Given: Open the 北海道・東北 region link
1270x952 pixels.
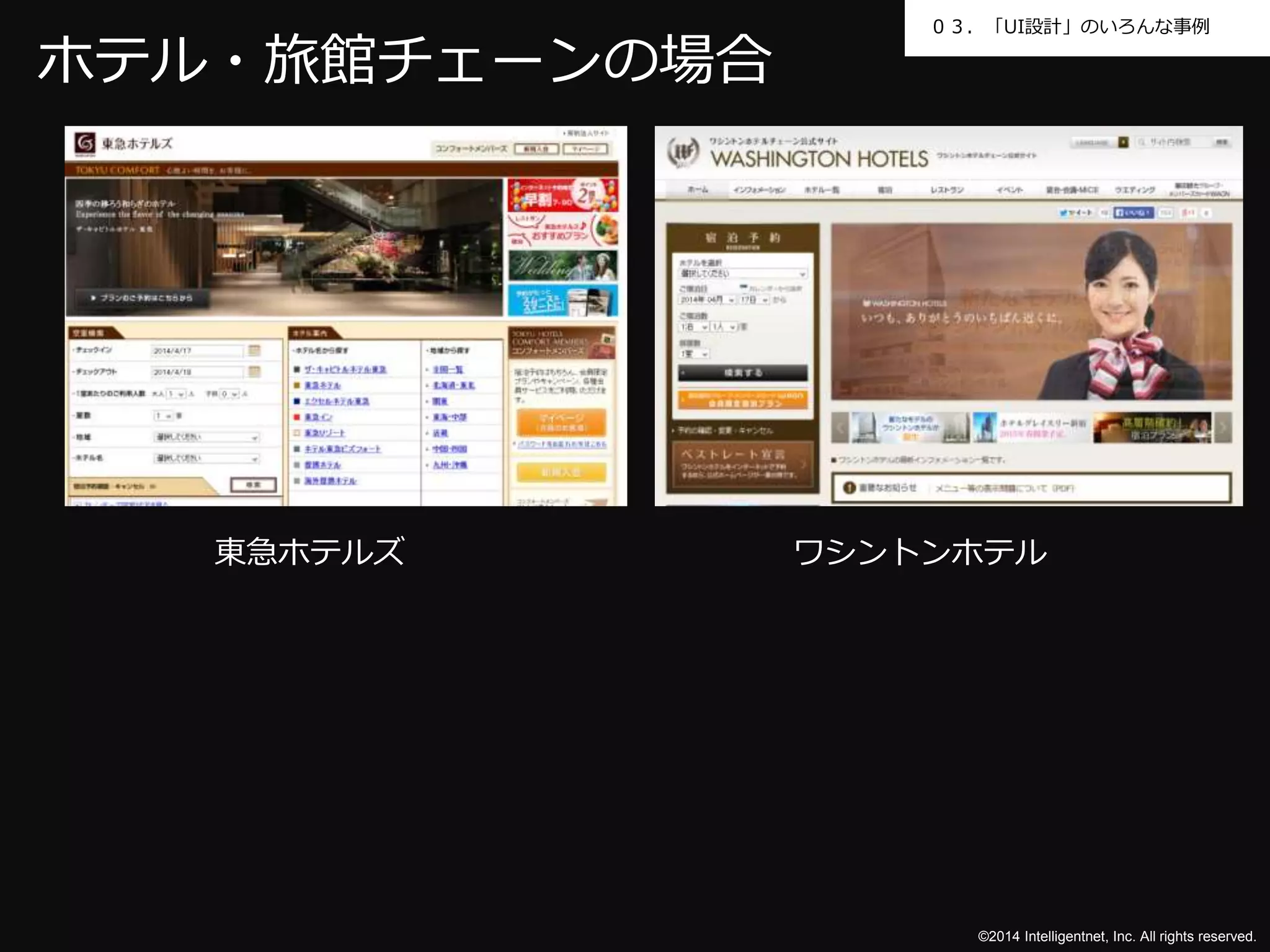Looking at the screenshot, I should [454, 386].
